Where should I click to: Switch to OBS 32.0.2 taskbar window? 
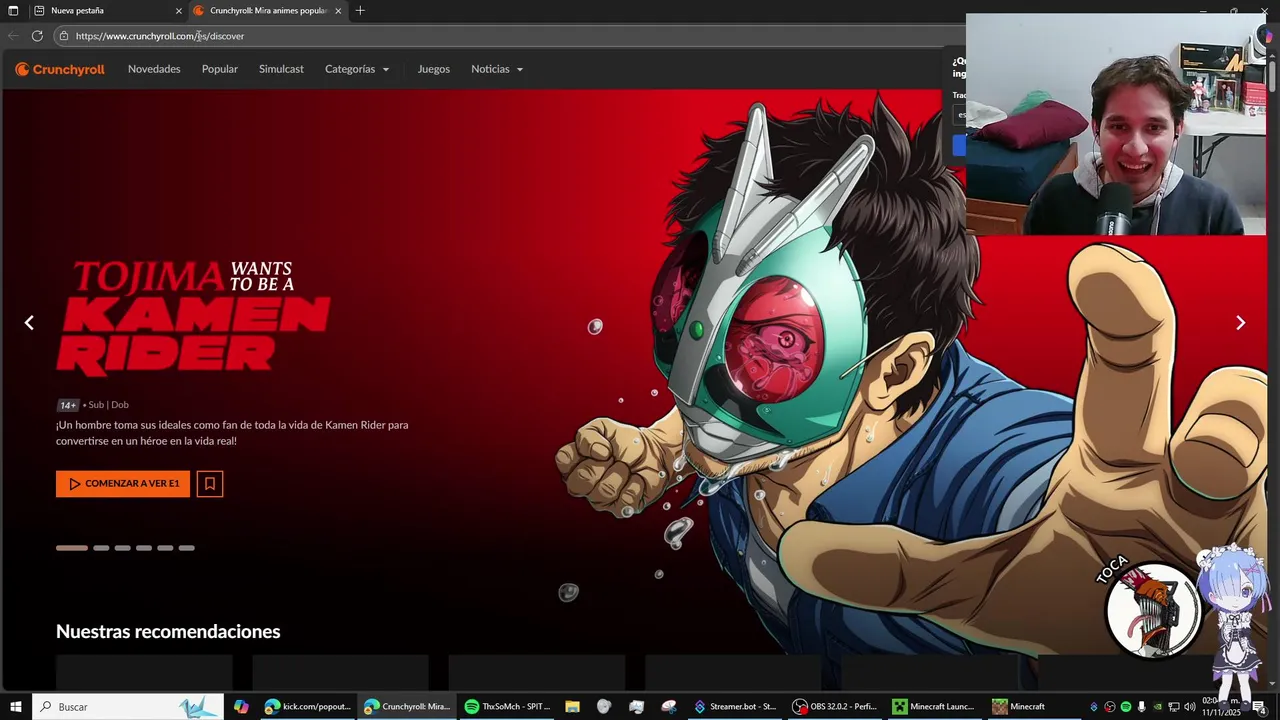pyautogui.click(x=835, y=707)
